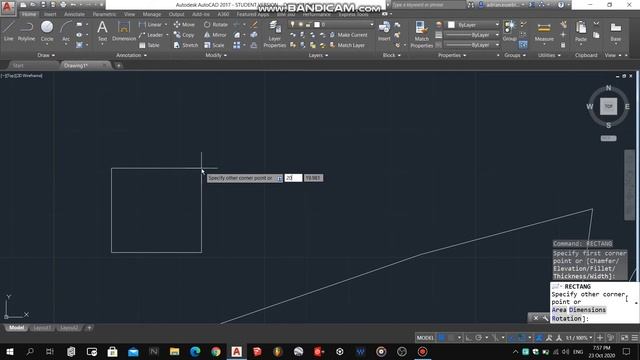The image size is (640, 360).
Task: Open the AutoCAD application menu logo
Action: 8,7
